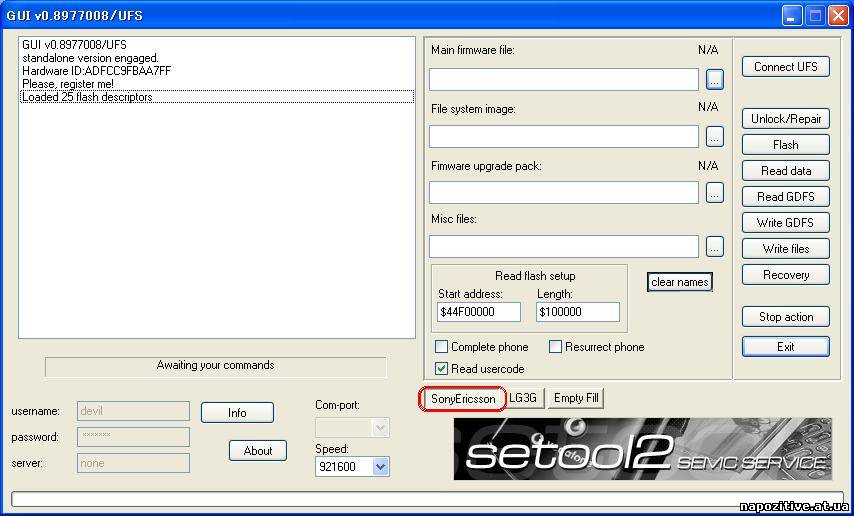Open the About dialog
The width and height of the screenshot is (854, 516).
258,451
